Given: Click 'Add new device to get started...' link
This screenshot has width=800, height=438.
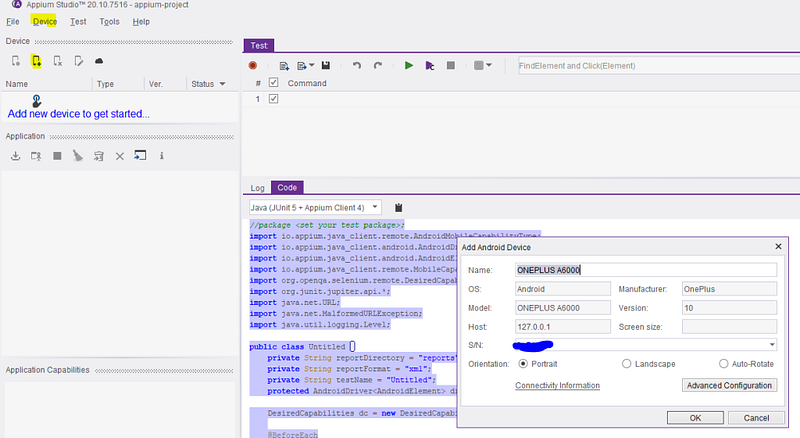Looking at the screenshot, I should point(79,114).
